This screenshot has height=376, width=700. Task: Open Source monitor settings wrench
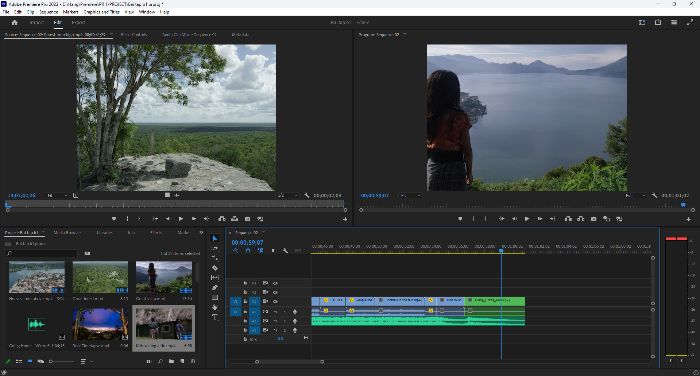pyautogui.click(x=307, y=196)
